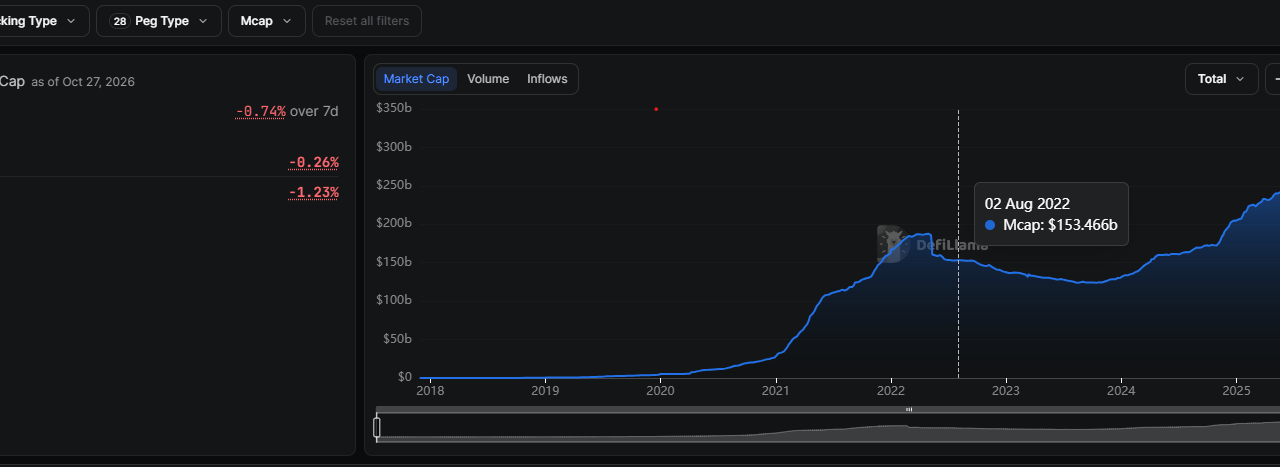Screen dimensions: 1280x467
Task: Switch to the Market Cap chart tab
Action: click(417, 79)
